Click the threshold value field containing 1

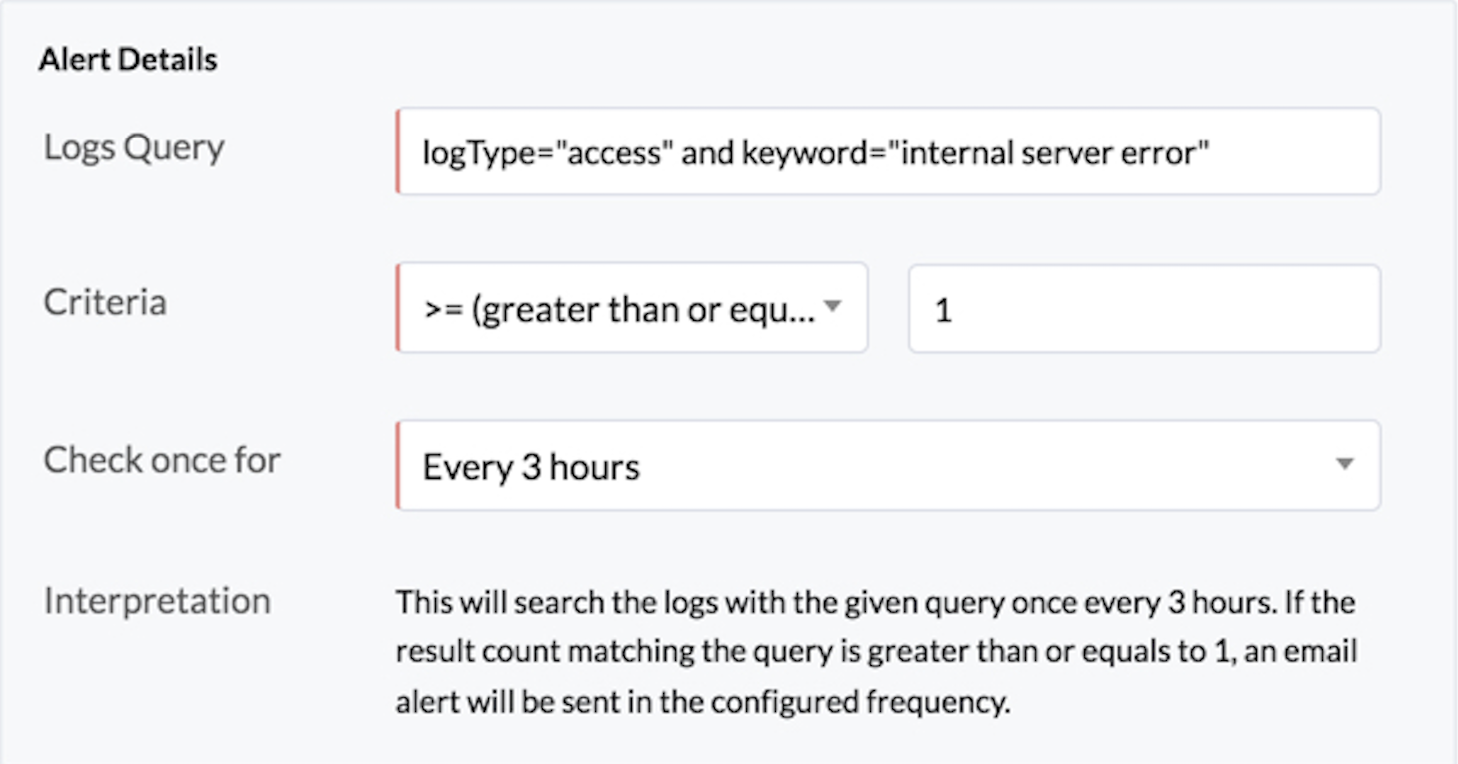[x=1144, y=309]
